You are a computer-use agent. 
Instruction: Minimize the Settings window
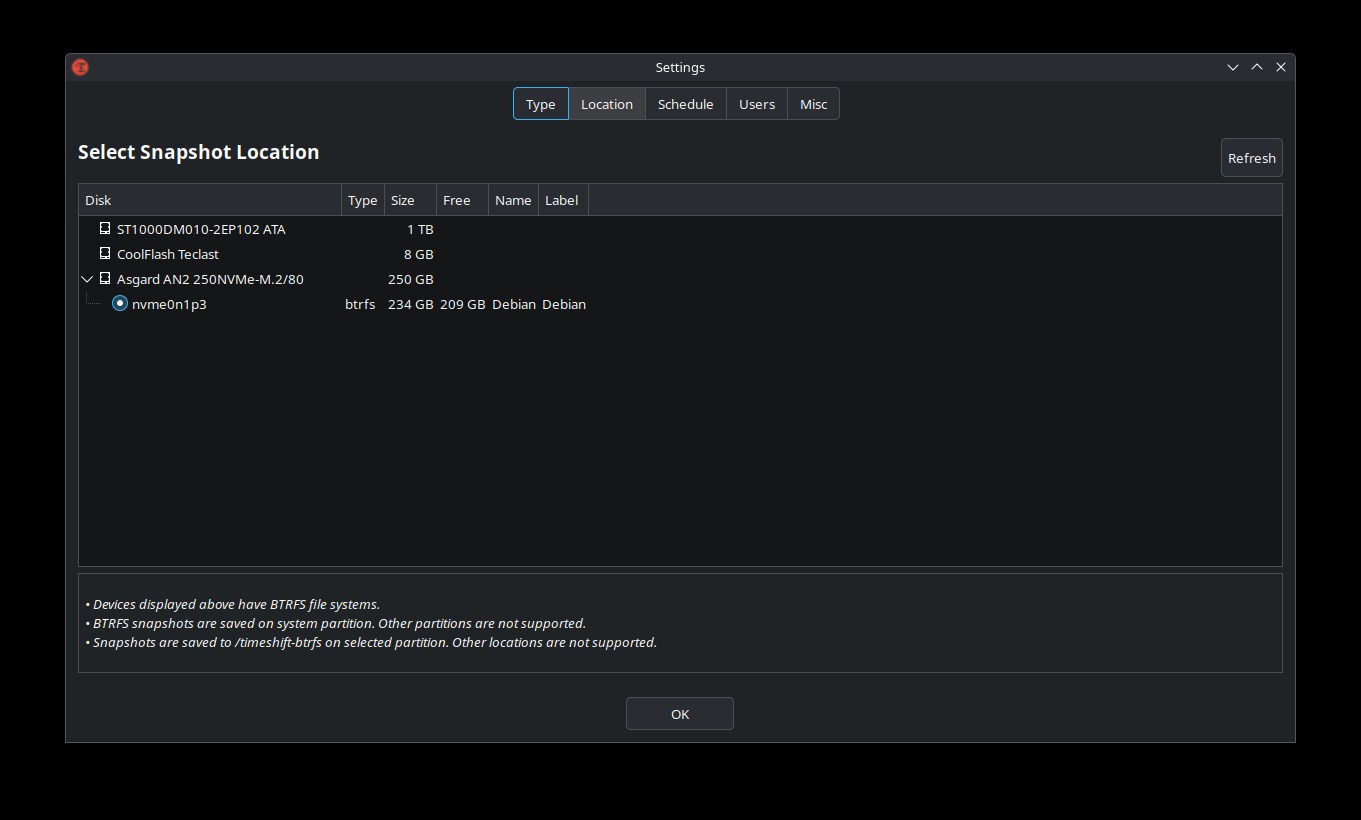coord(1233,67)
